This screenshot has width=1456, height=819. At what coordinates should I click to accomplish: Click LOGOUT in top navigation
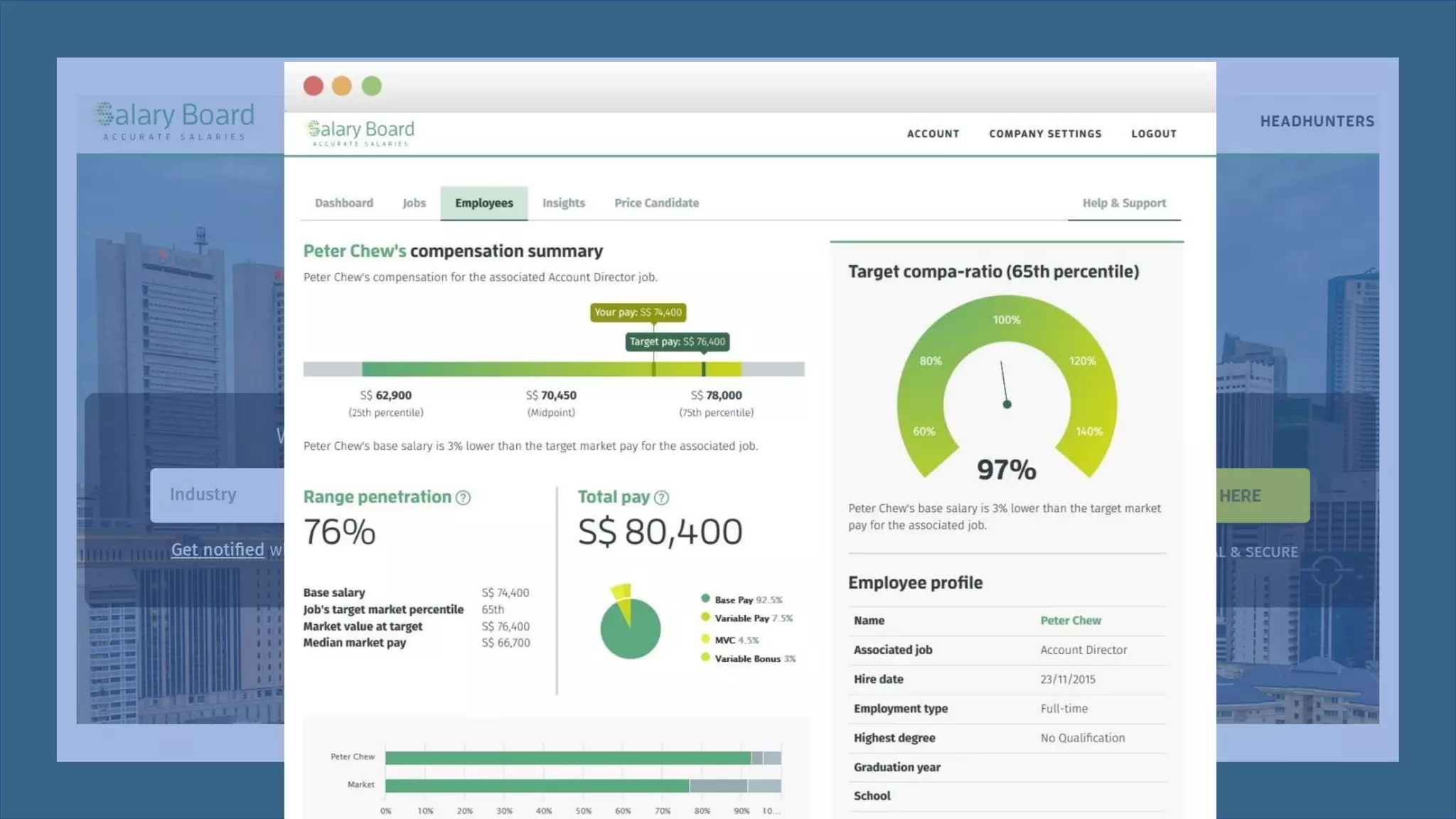[x=1154, y=134]
